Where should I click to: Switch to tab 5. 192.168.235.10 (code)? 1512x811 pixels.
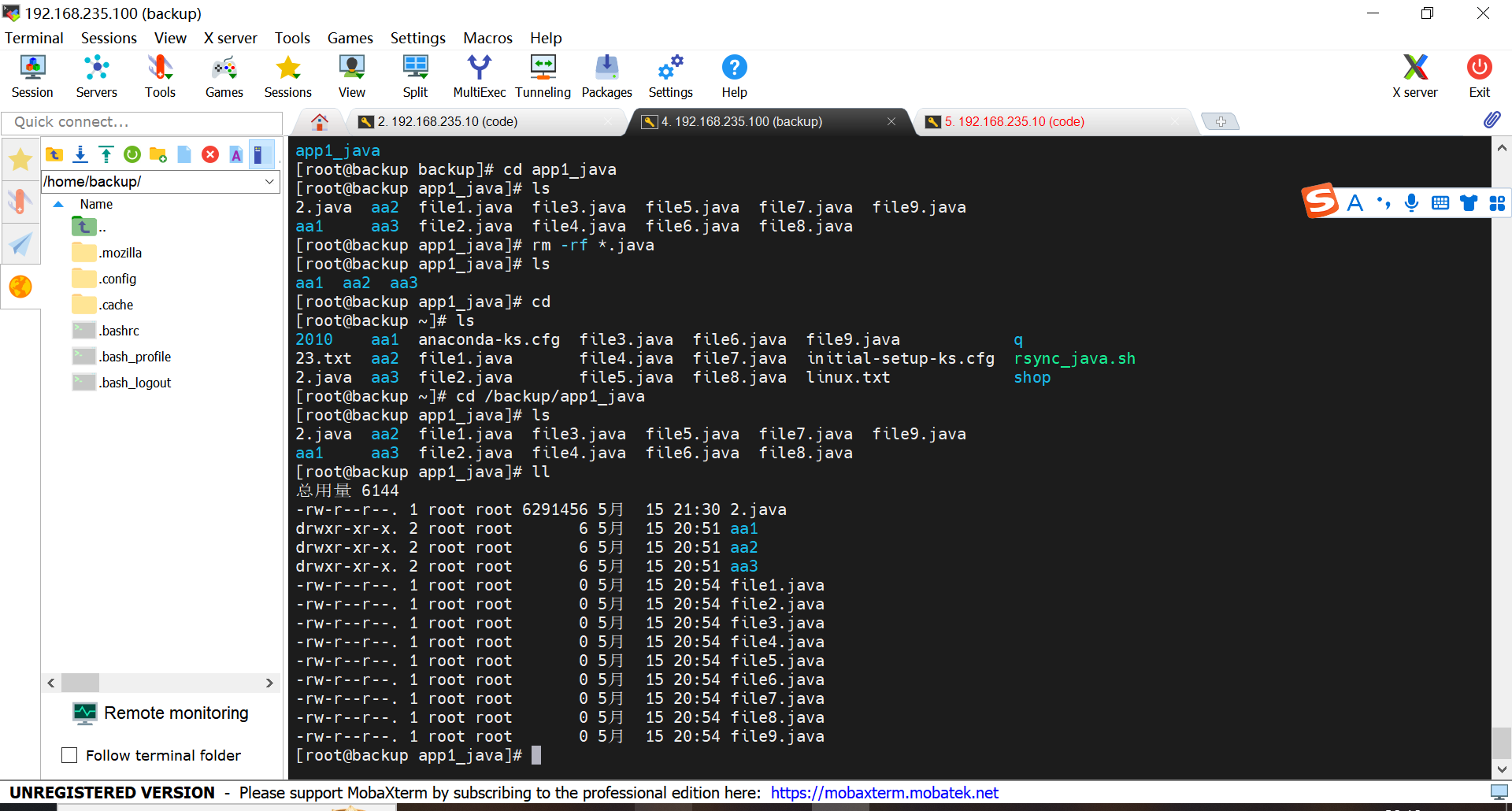pos(1014,121)
